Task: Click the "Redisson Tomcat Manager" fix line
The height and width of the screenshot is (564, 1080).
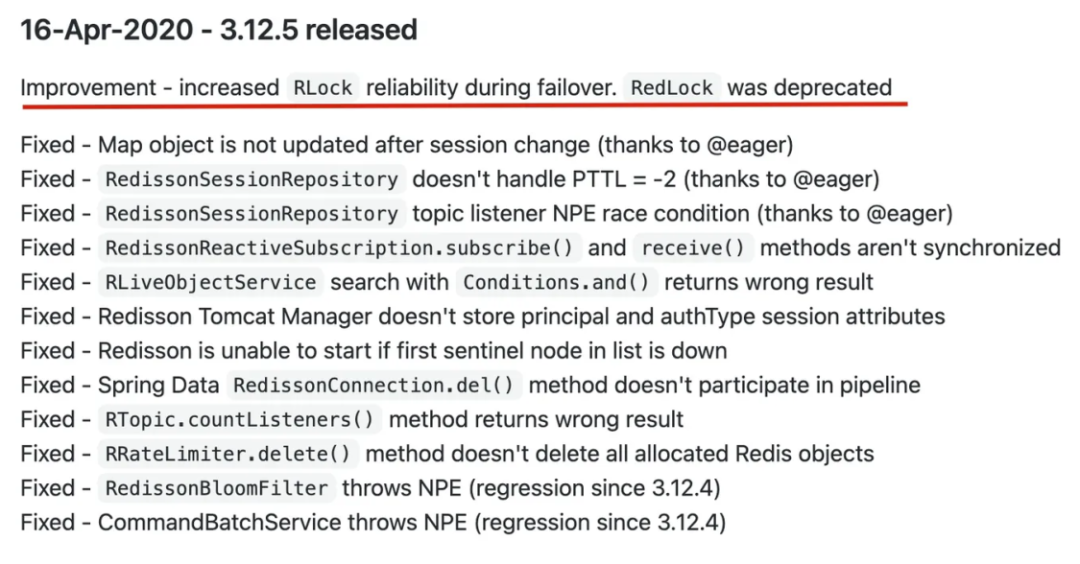Action: (x=482, y=317)
